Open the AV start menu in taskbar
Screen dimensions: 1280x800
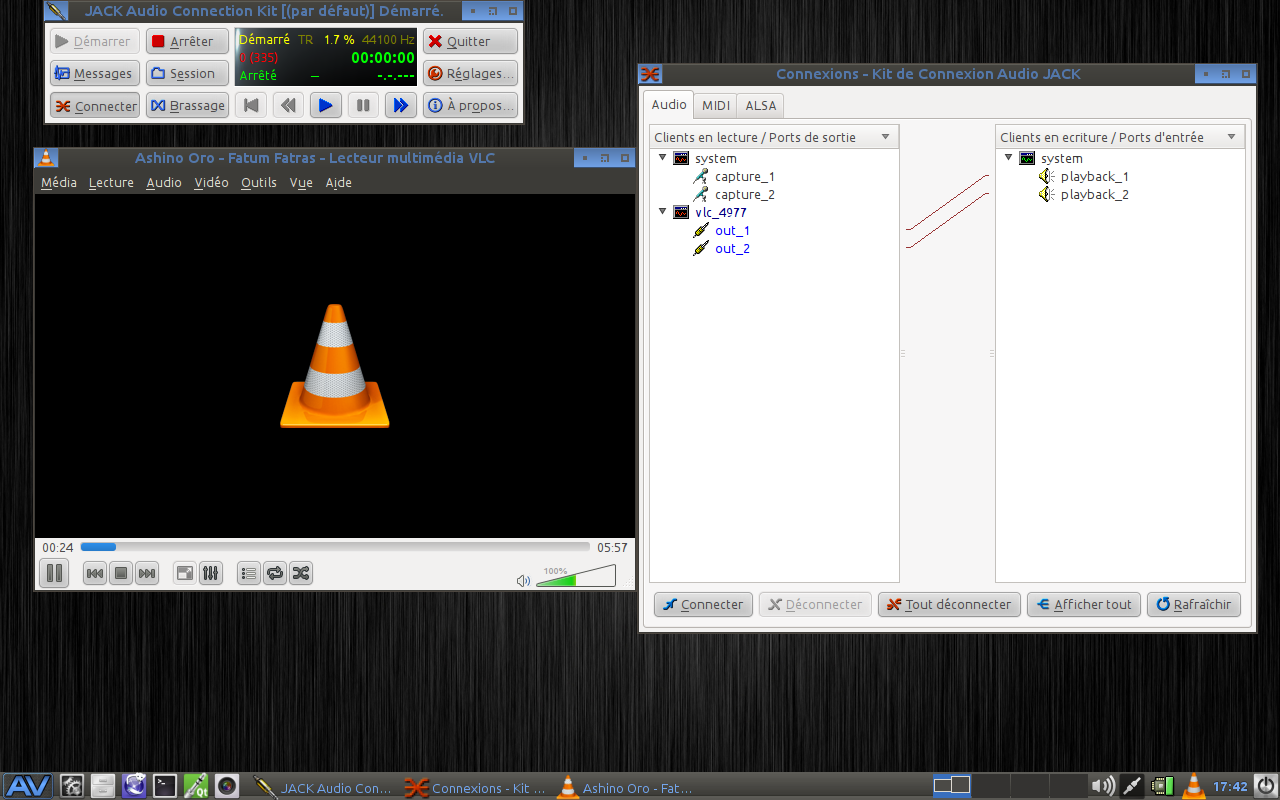click(27, 786)
